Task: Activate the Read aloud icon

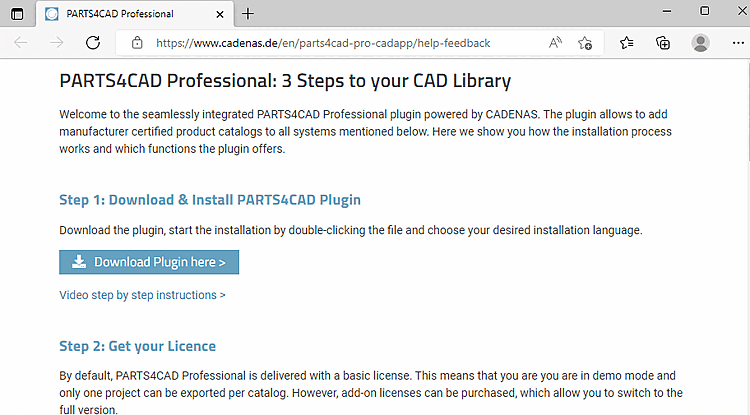Action: (555, 43)
